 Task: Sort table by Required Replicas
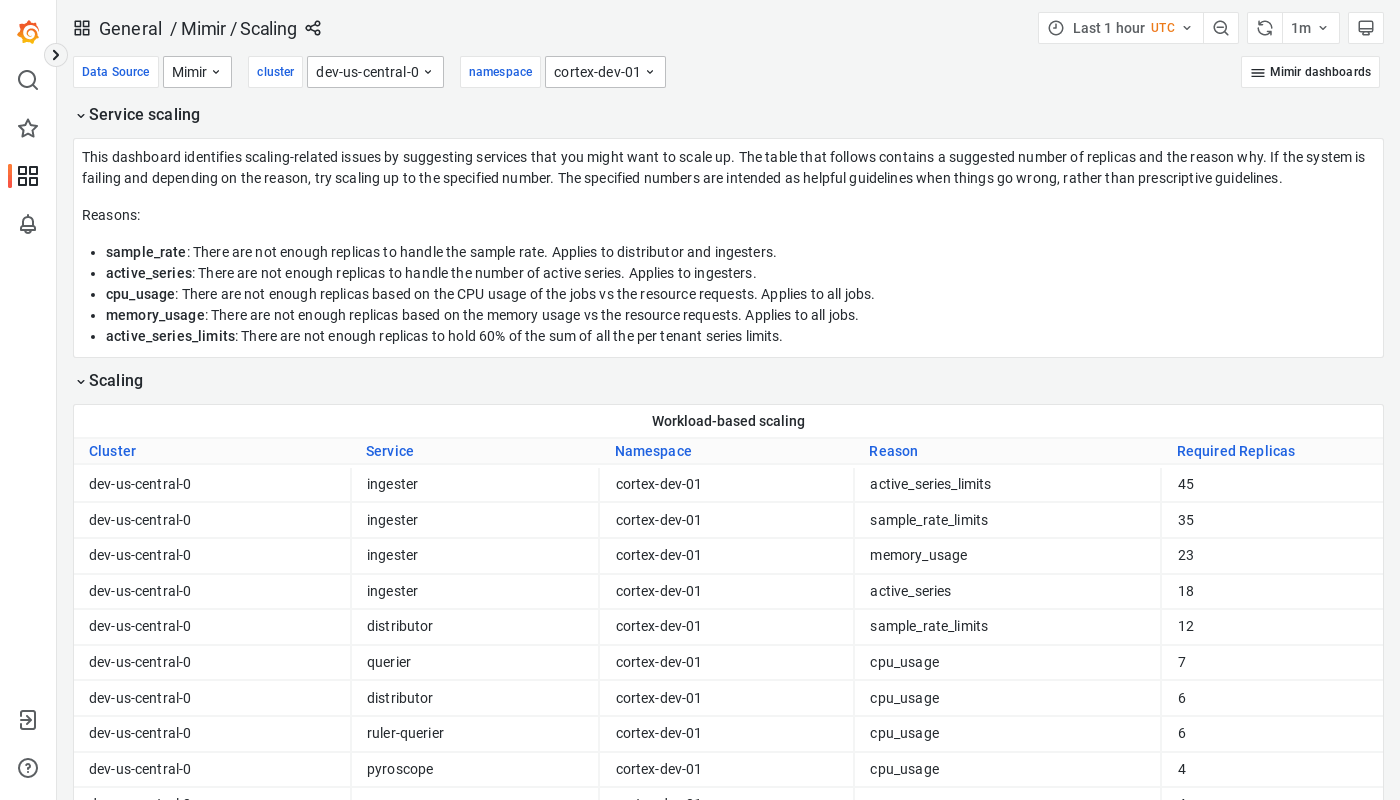[1236, 451]
